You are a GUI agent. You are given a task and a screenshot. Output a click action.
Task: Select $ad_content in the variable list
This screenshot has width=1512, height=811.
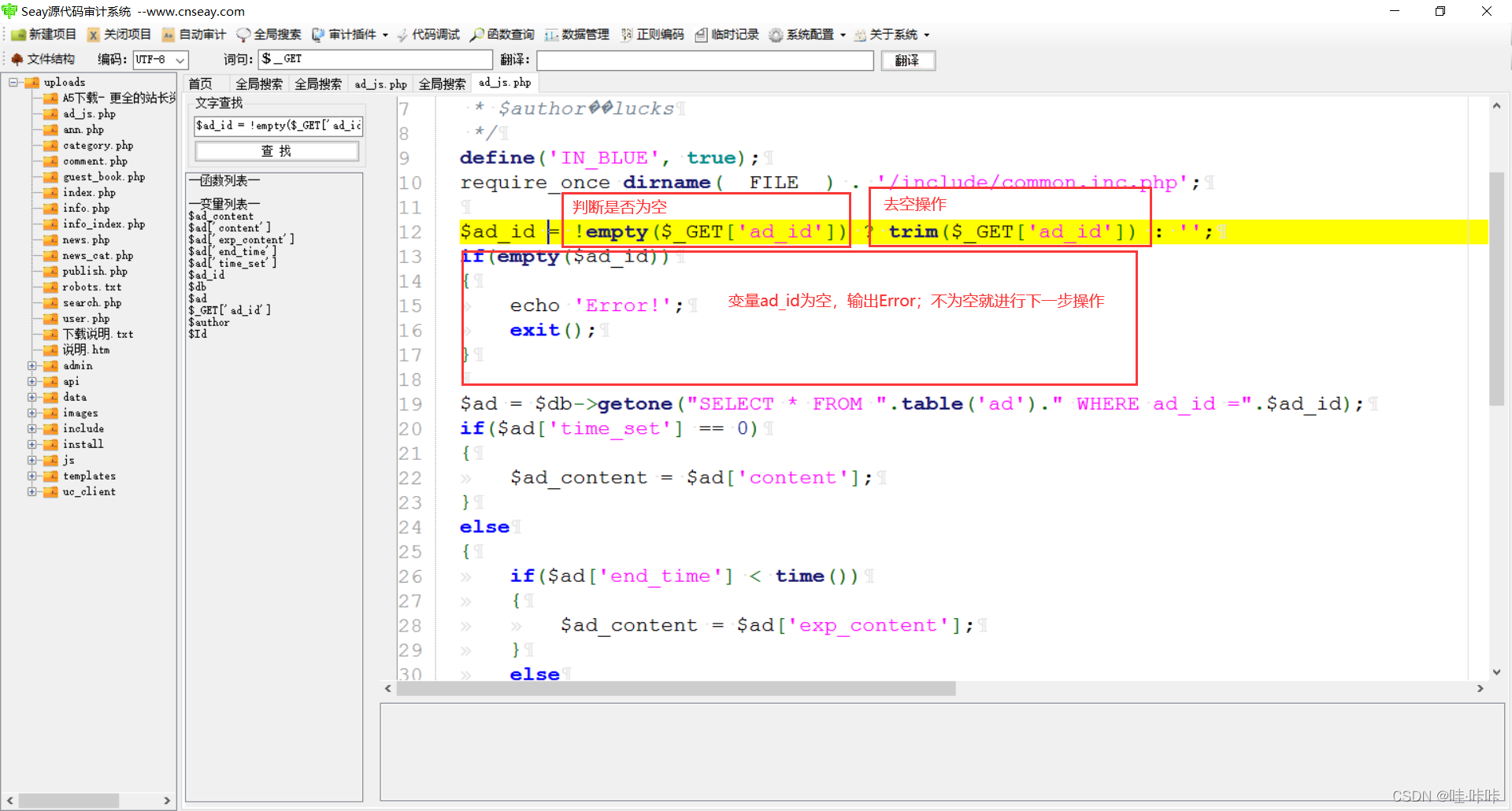pos(221,216)
